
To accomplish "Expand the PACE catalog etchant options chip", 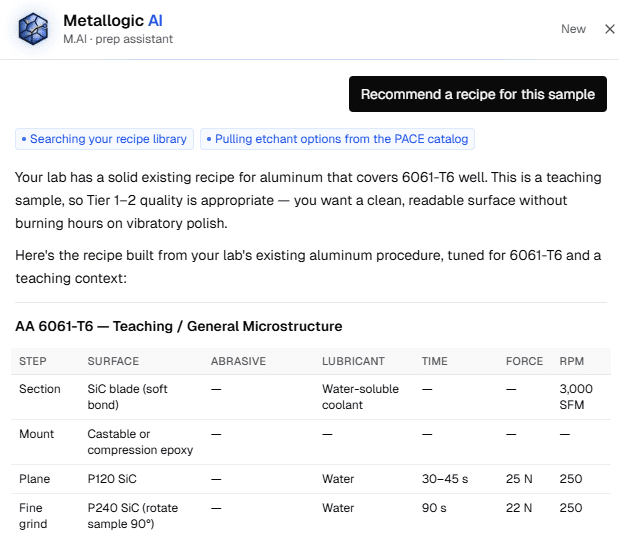I will click(337, 139).
